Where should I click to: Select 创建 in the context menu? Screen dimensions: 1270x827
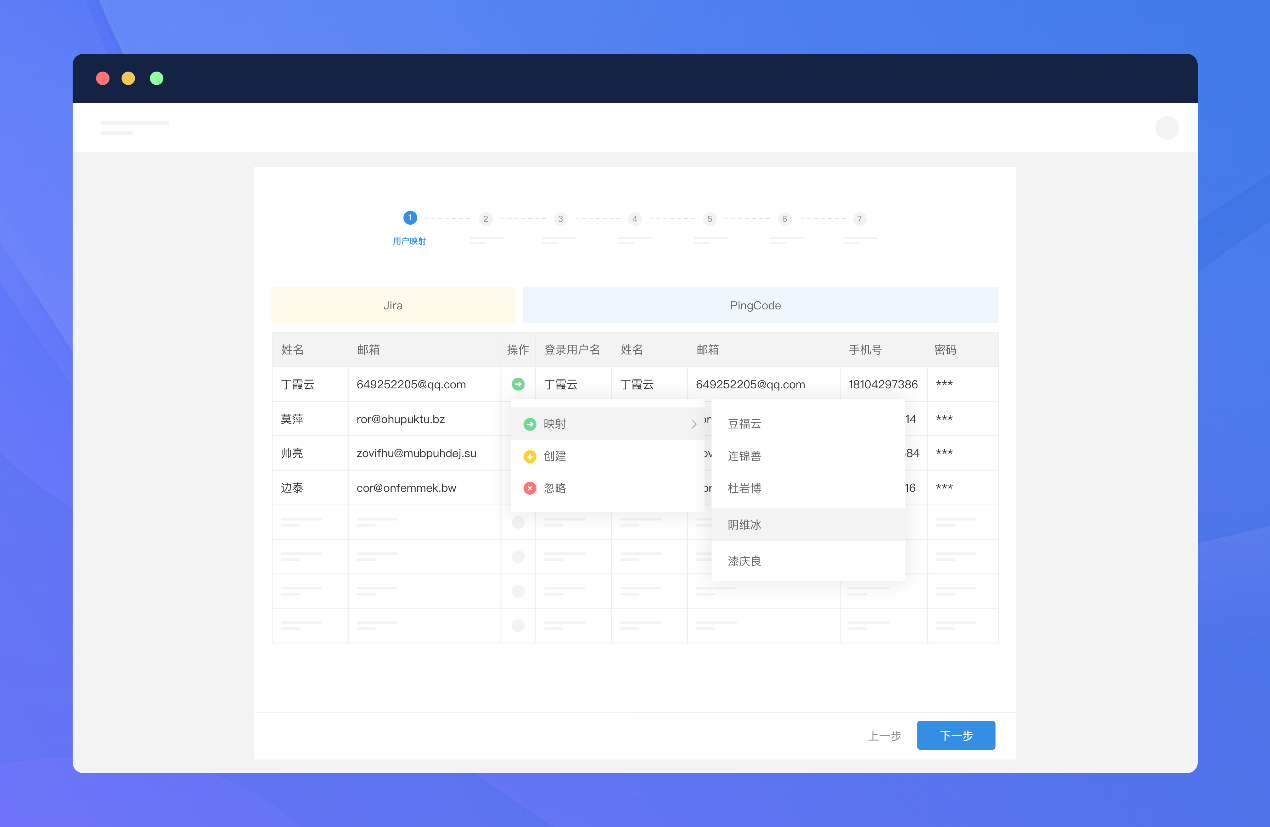(x=558, y=456)
